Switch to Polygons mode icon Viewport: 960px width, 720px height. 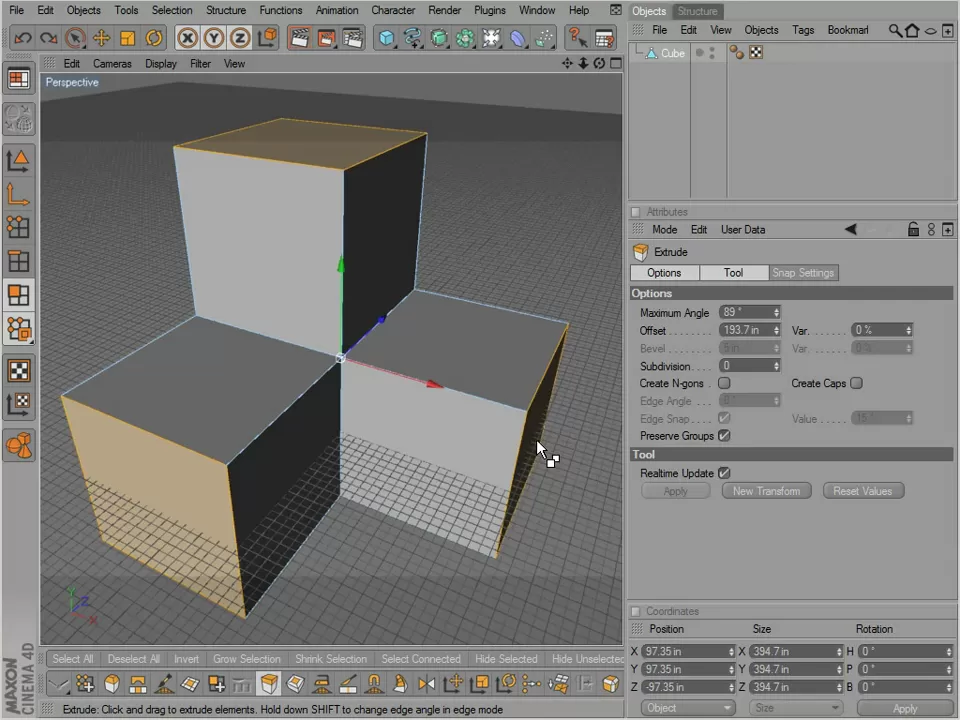(x=18, y=295)
